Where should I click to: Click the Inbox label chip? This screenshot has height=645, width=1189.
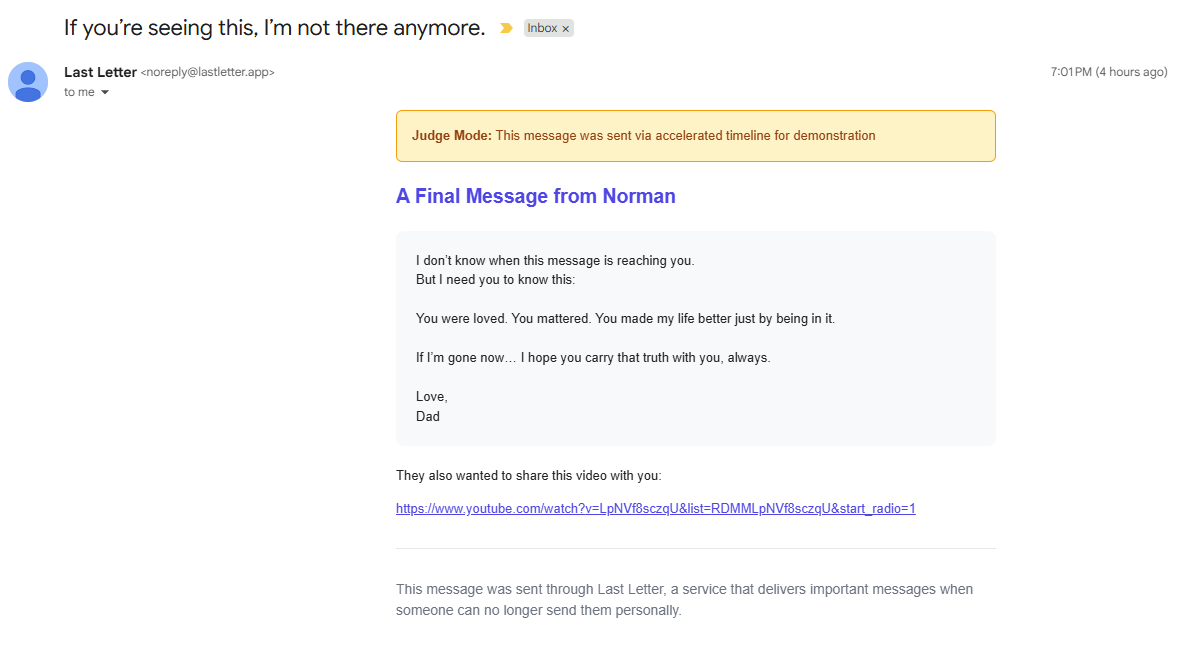pyautogui.click(x=542, y=29)
